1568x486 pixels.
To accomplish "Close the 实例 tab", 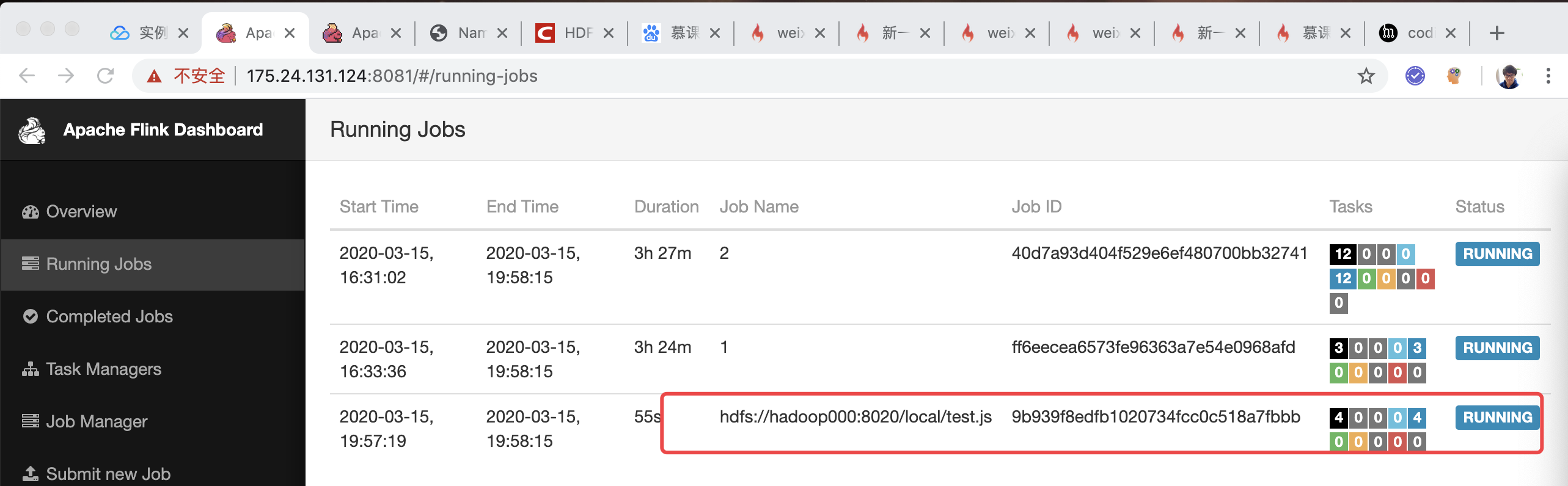I will tap(183, 33).
